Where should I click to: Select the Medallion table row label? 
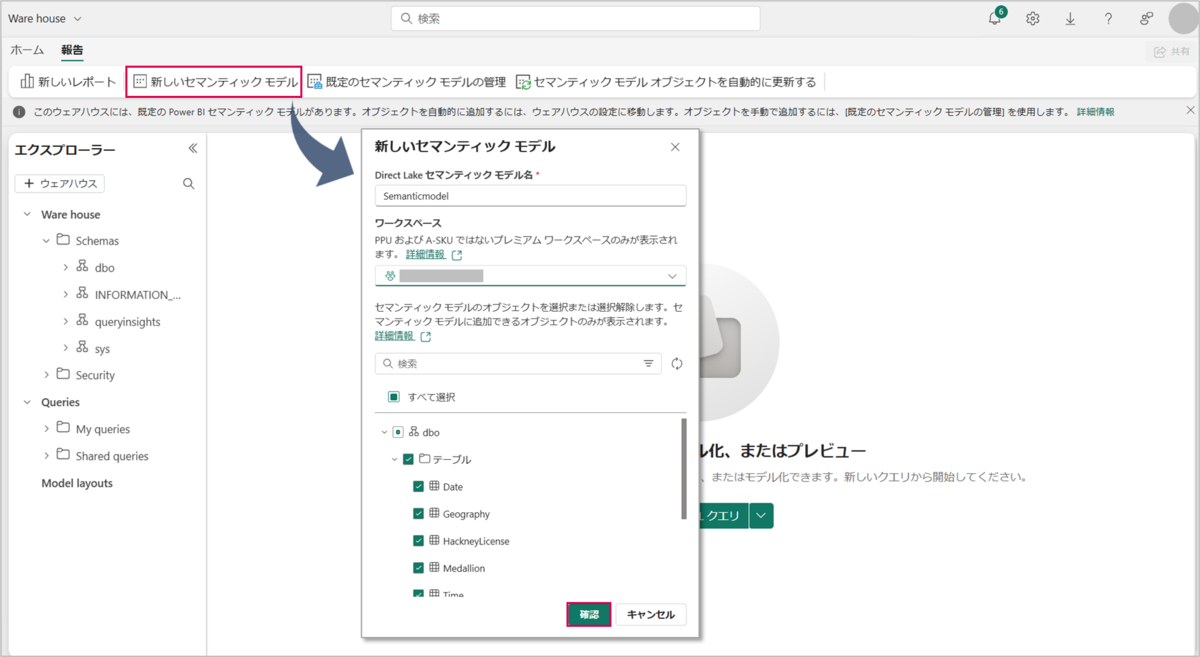(464, 567)
